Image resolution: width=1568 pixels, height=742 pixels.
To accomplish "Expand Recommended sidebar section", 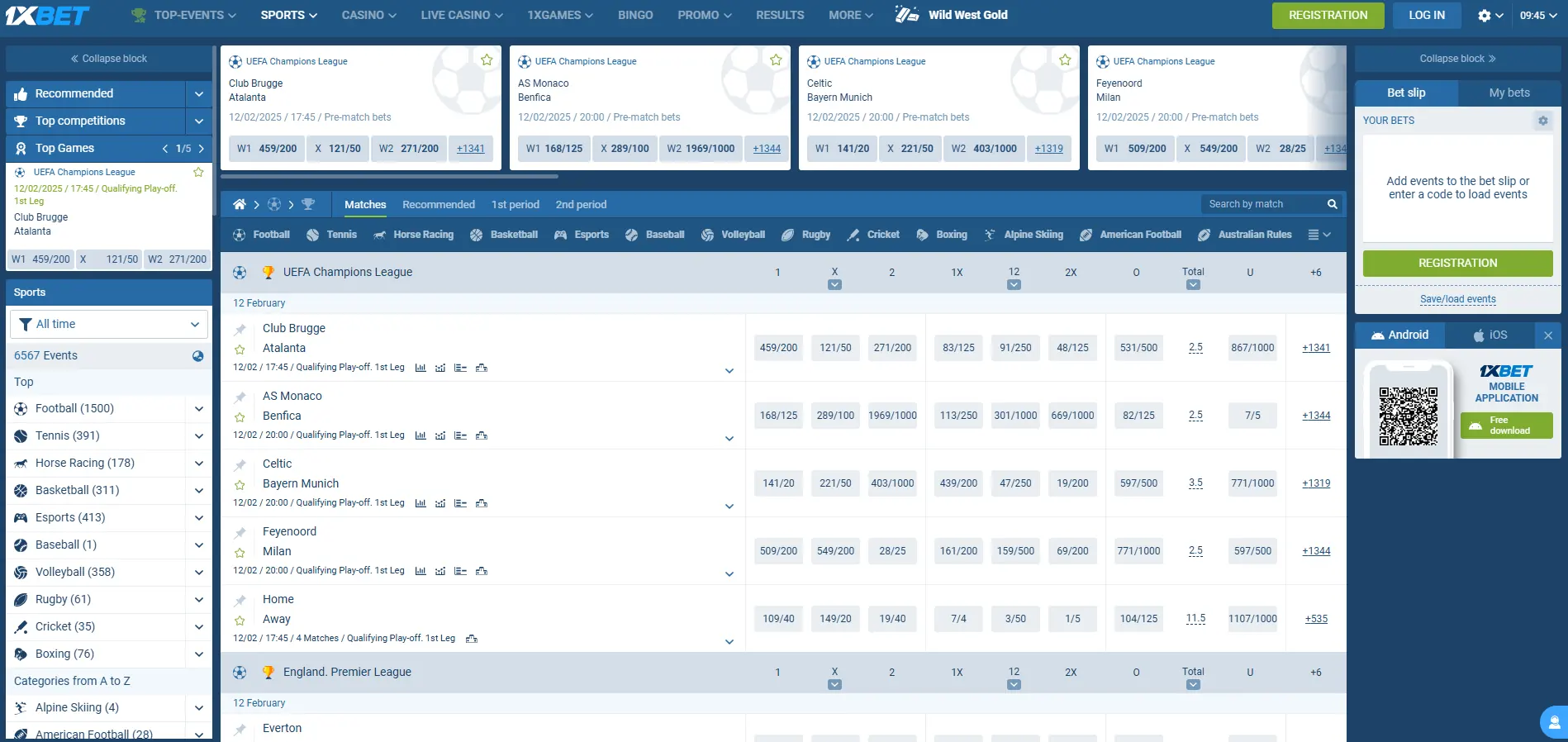I will click(199, 94).
